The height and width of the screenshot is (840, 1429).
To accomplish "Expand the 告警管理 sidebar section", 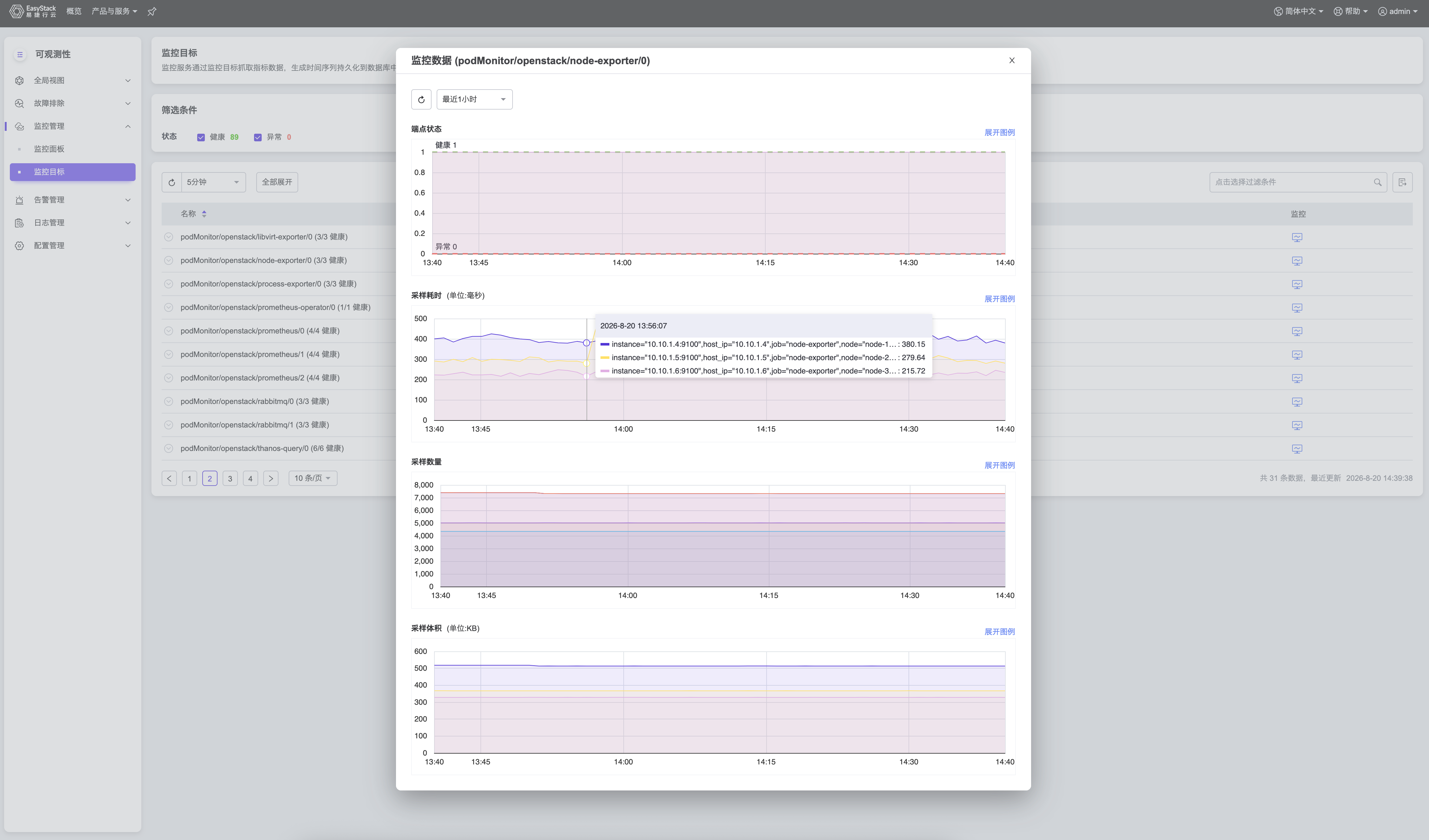I will click(73, 200).
